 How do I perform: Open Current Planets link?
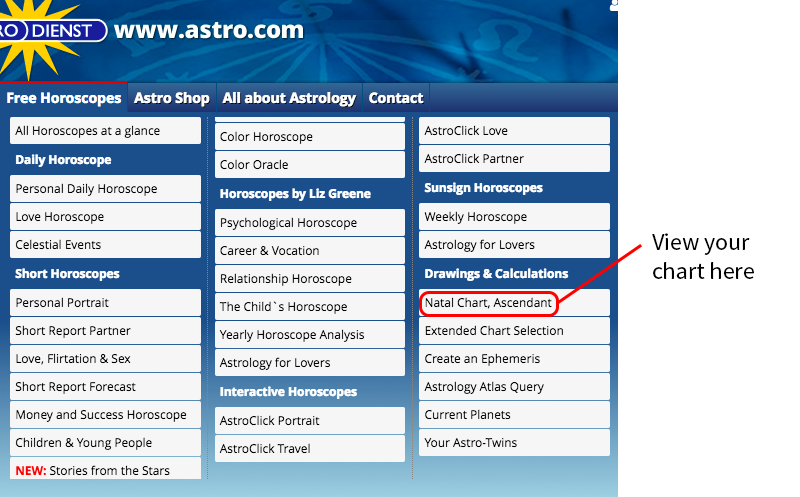(x=514, y=415)
